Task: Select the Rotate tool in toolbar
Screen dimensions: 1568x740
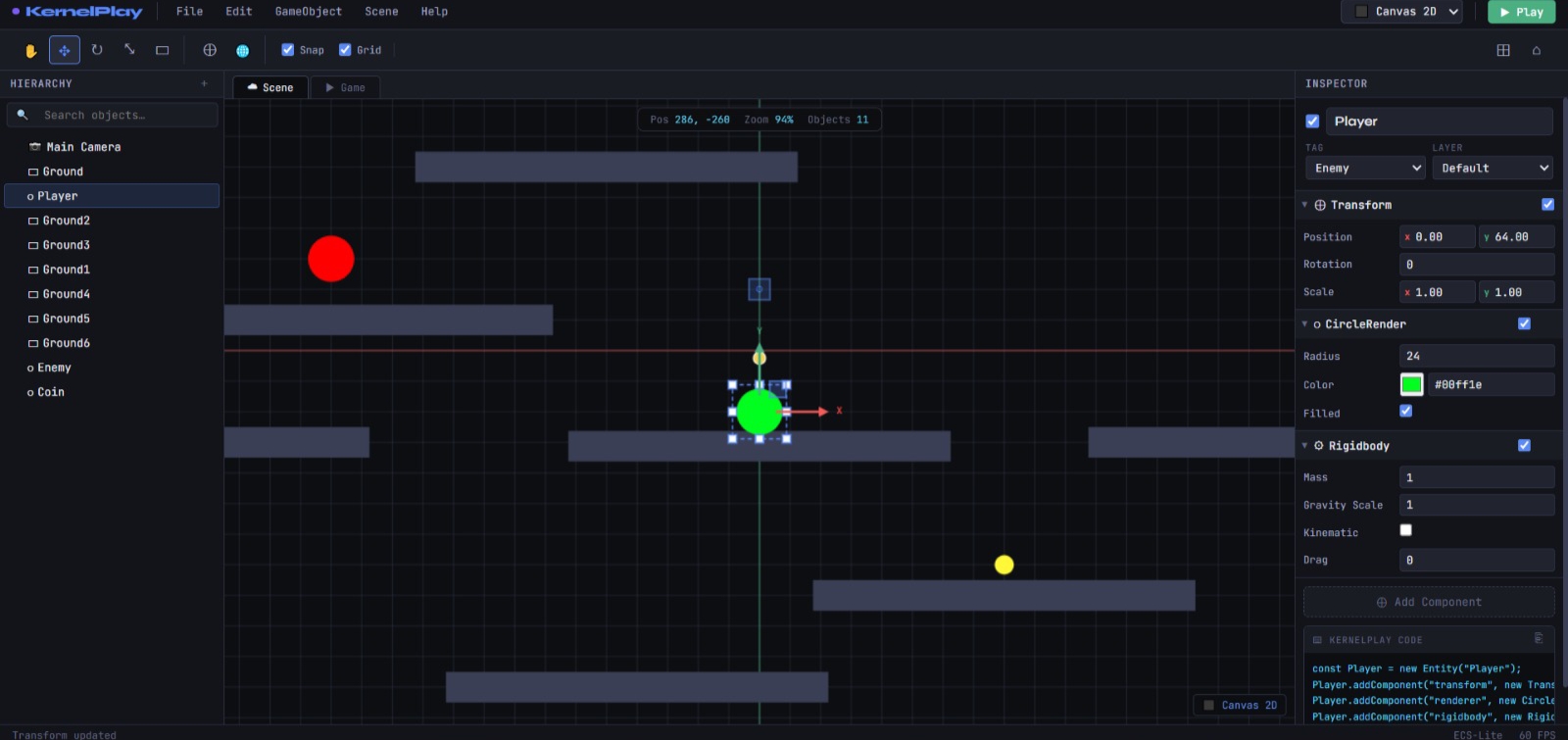Action: coord(97,50)
